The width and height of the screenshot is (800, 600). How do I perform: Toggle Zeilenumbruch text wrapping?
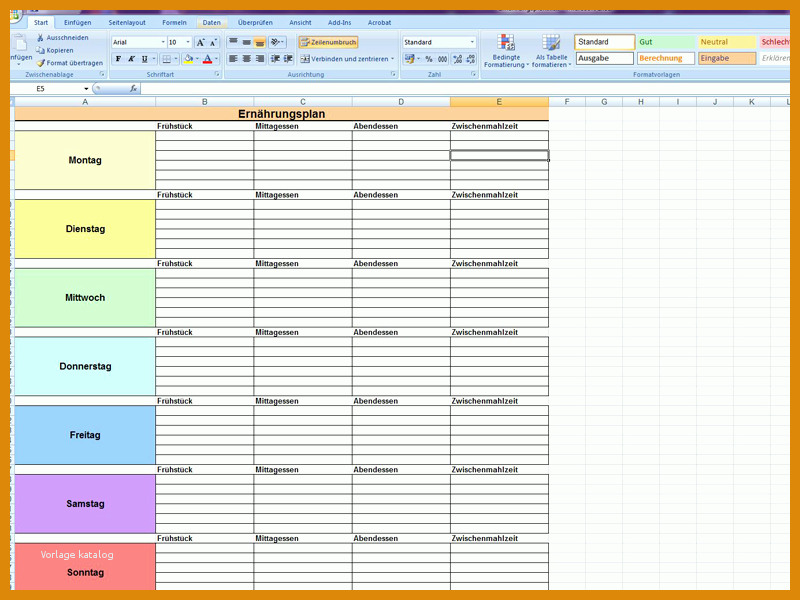coord(328,42)
